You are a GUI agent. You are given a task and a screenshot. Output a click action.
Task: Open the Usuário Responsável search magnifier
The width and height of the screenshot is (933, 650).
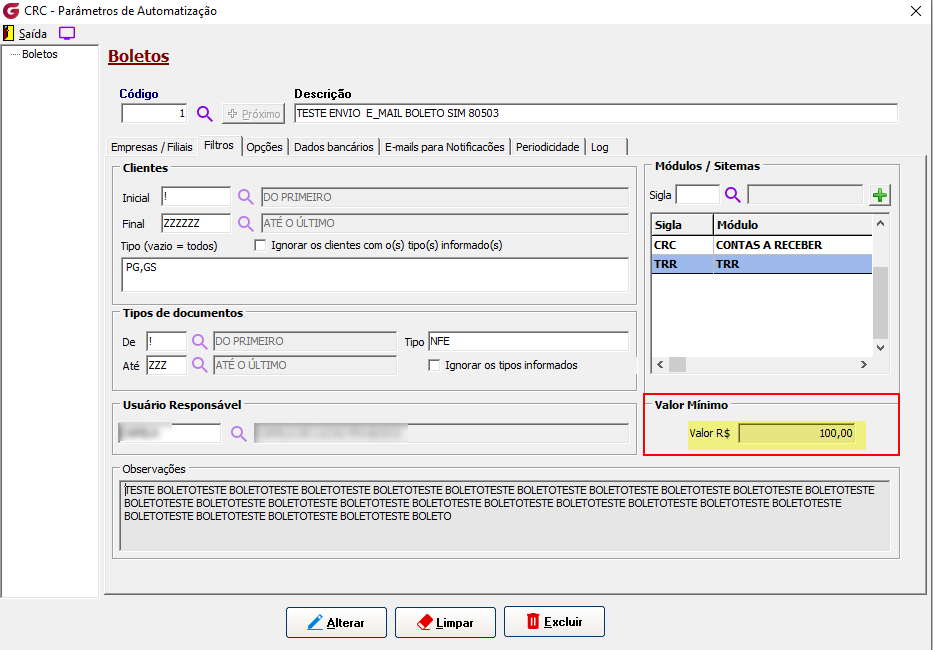pyautogui.click(x=239, y=433)
